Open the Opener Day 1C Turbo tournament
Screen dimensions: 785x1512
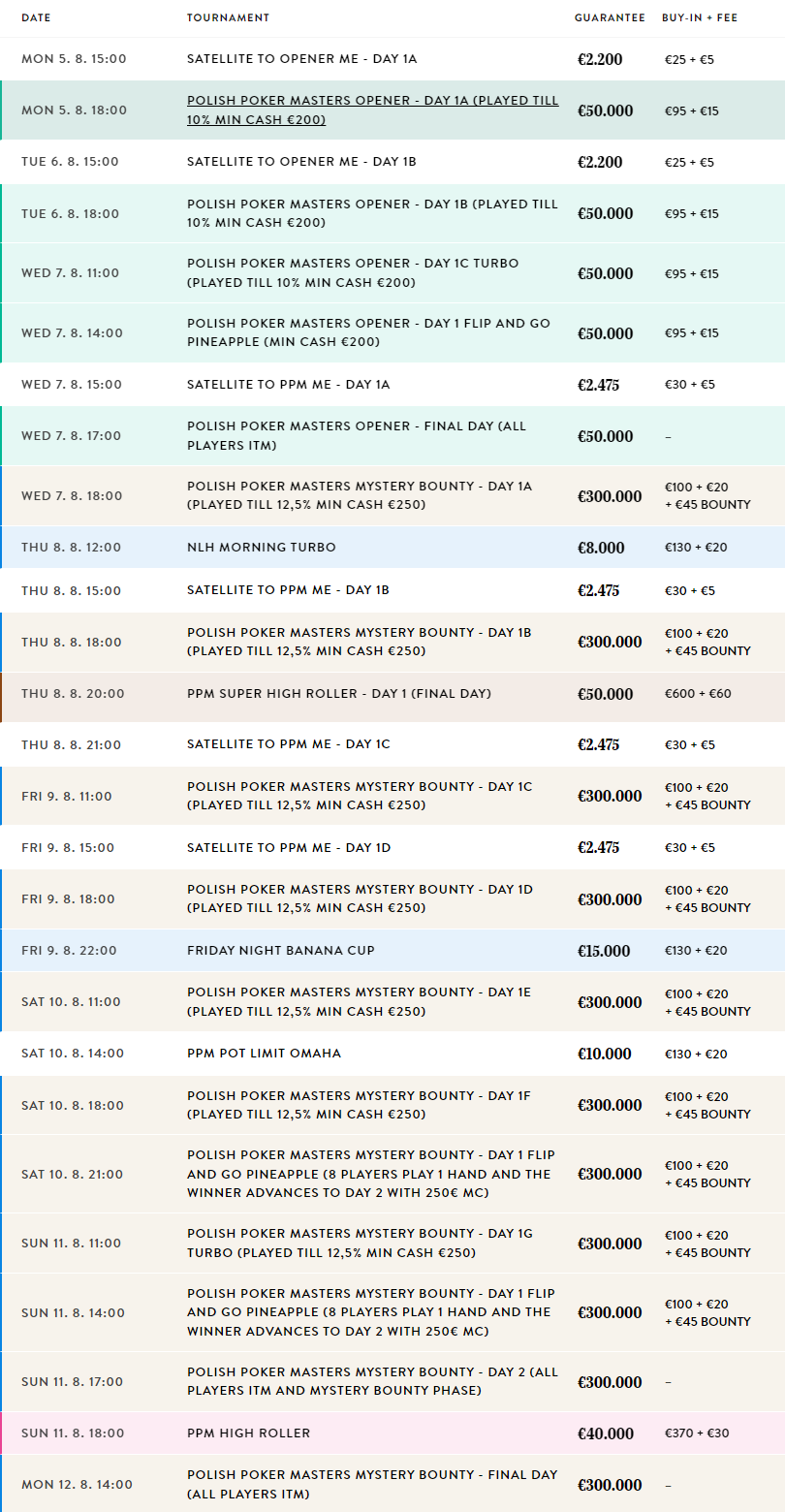point(353,272)
